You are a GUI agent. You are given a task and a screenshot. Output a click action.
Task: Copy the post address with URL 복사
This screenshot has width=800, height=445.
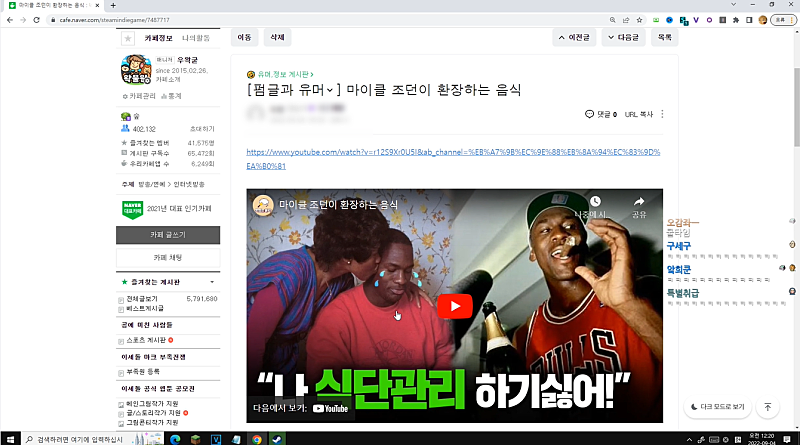tap(639, 114)
